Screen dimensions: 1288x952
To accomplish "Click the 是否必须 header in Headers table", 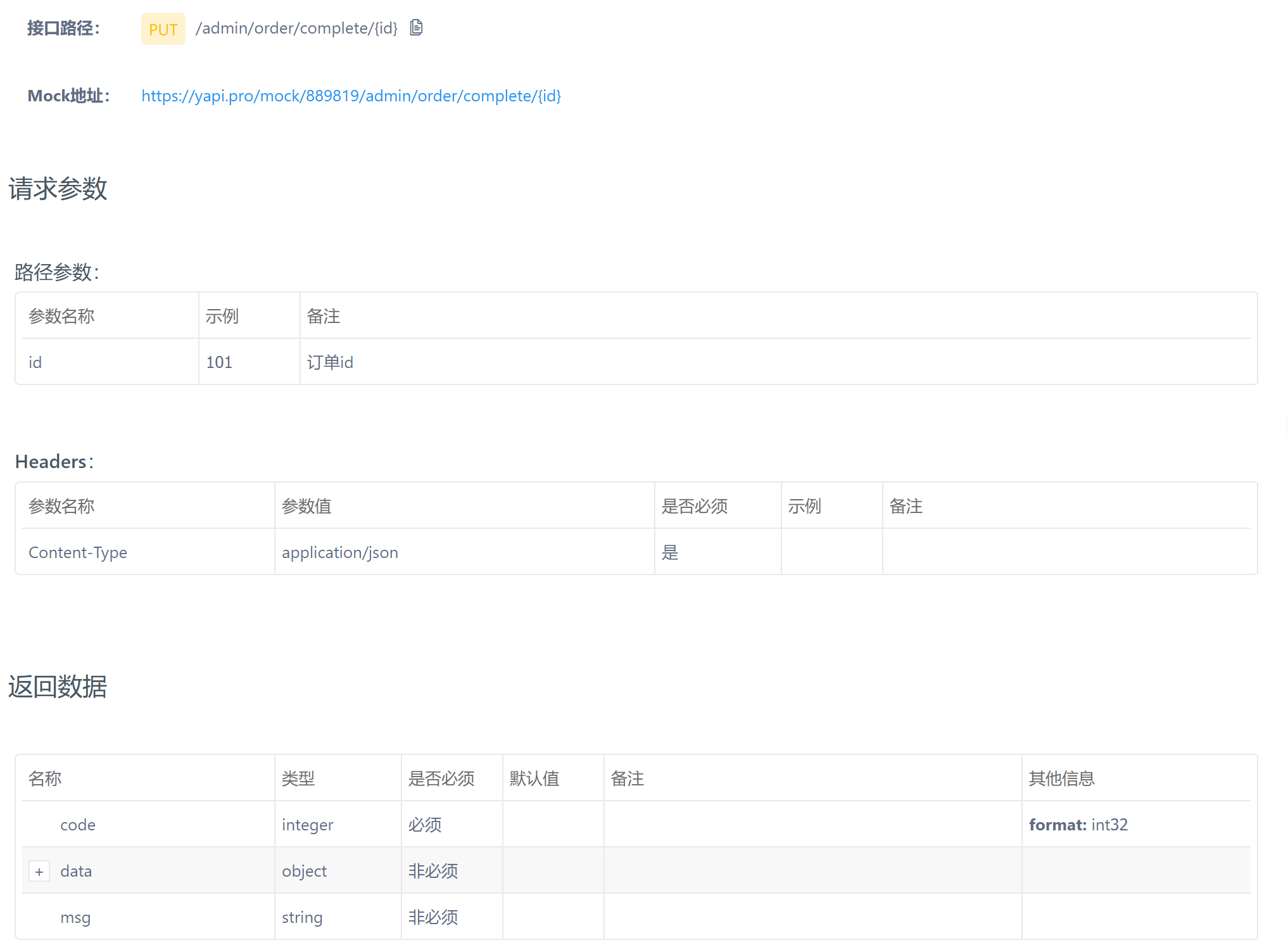I will pyautogui.click(x=694, y=506).
